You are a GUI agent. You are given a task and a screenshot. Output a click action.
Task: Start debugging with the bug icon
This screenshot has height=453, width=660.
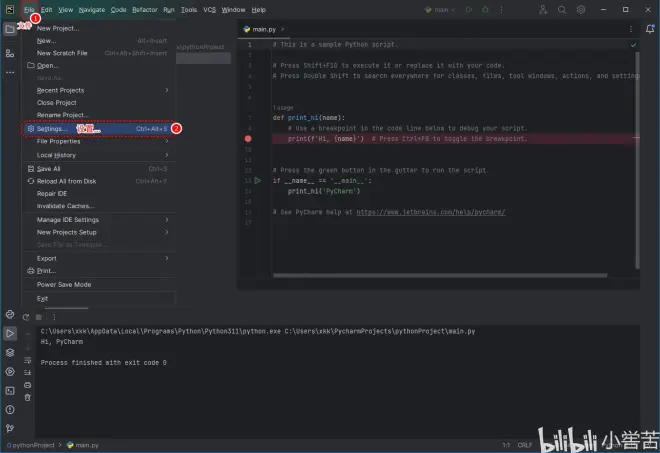tap(485, 10)
